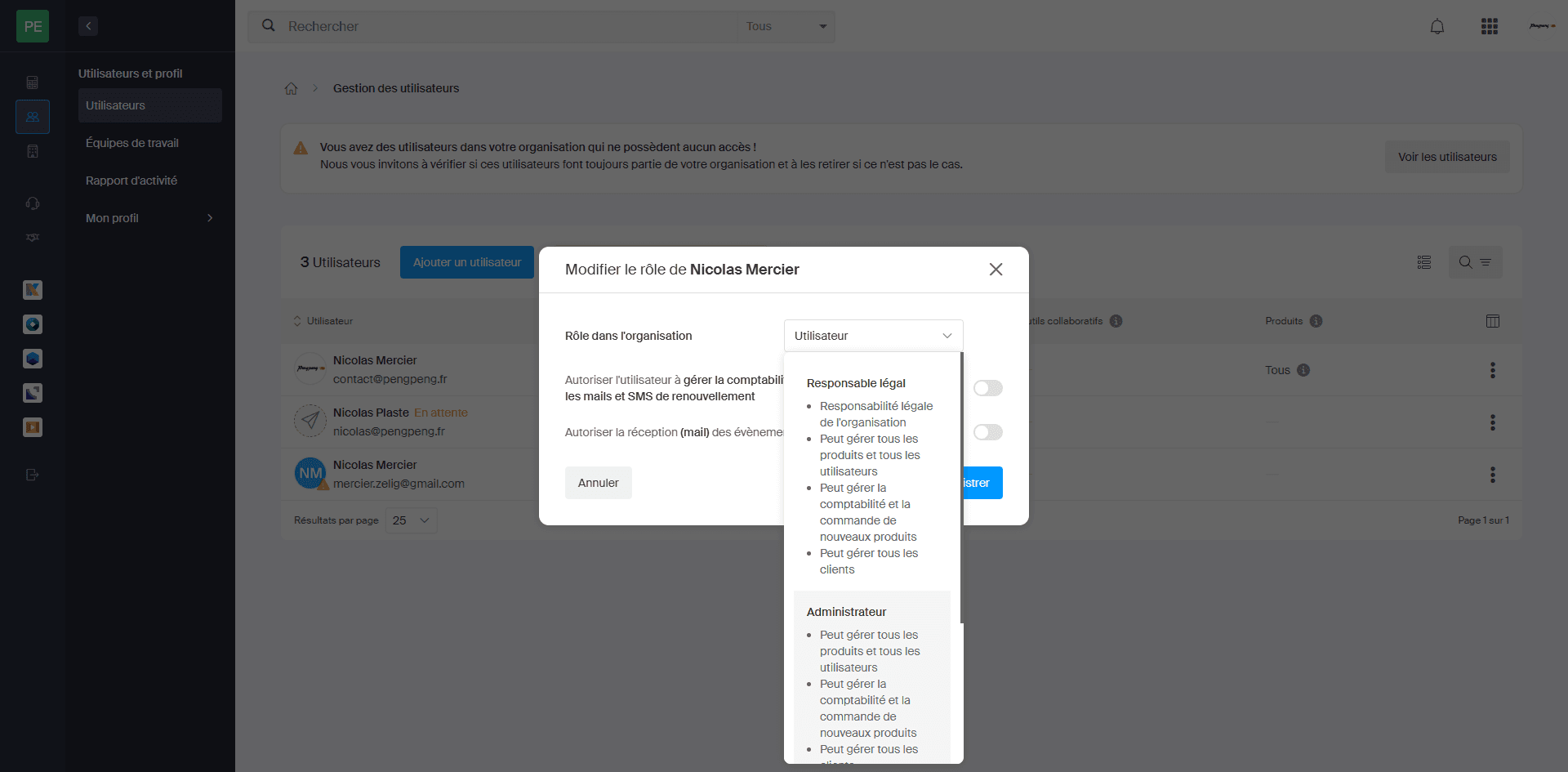Open the profile logo menu at top right
The width and height of the screenshot is (1568, 772).
pos(1542,26)
